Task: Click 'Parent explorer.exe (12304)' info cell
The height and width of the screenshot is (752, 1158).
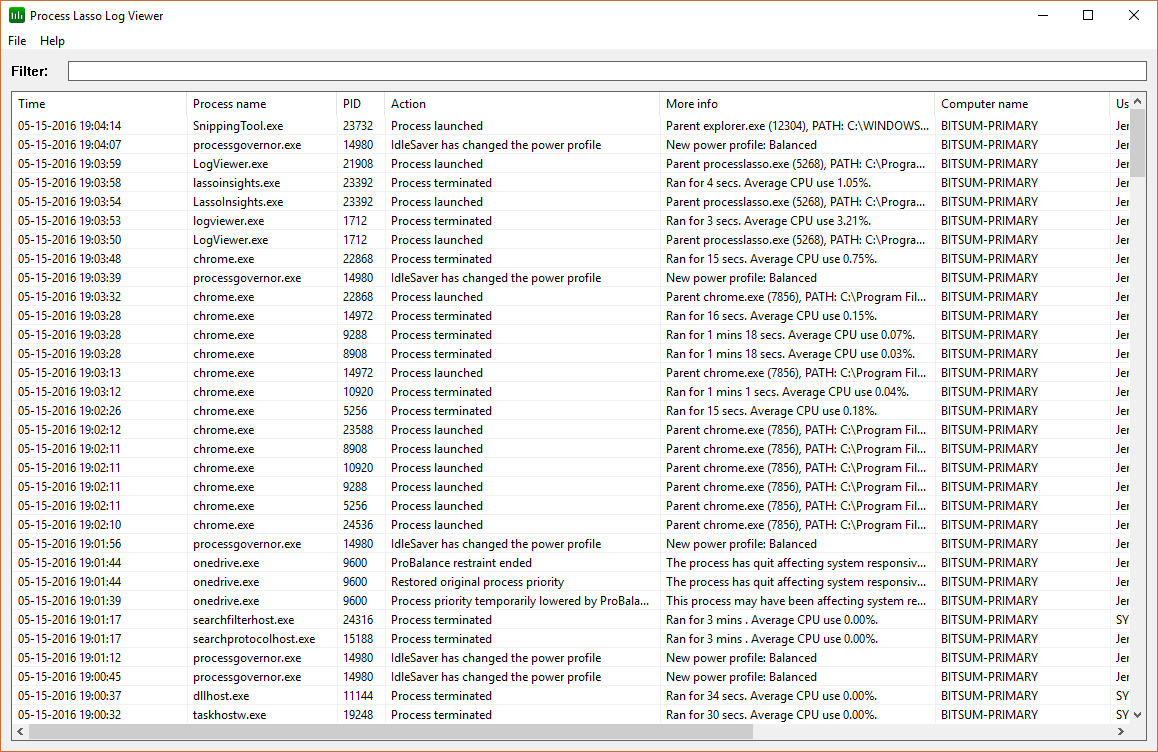Action: pyautogui.click(x=798, y=126)
